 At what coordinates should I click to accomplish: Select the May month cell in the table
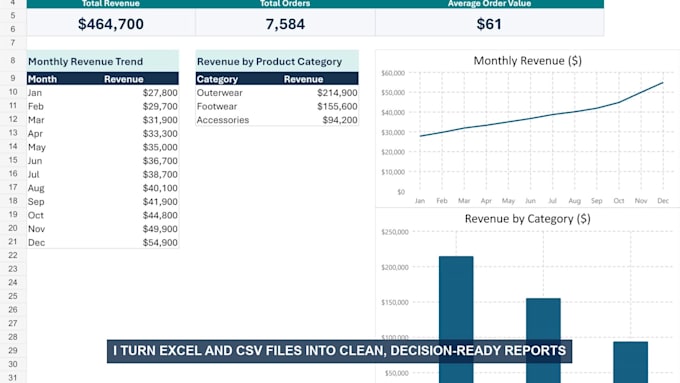coord(37,147)
